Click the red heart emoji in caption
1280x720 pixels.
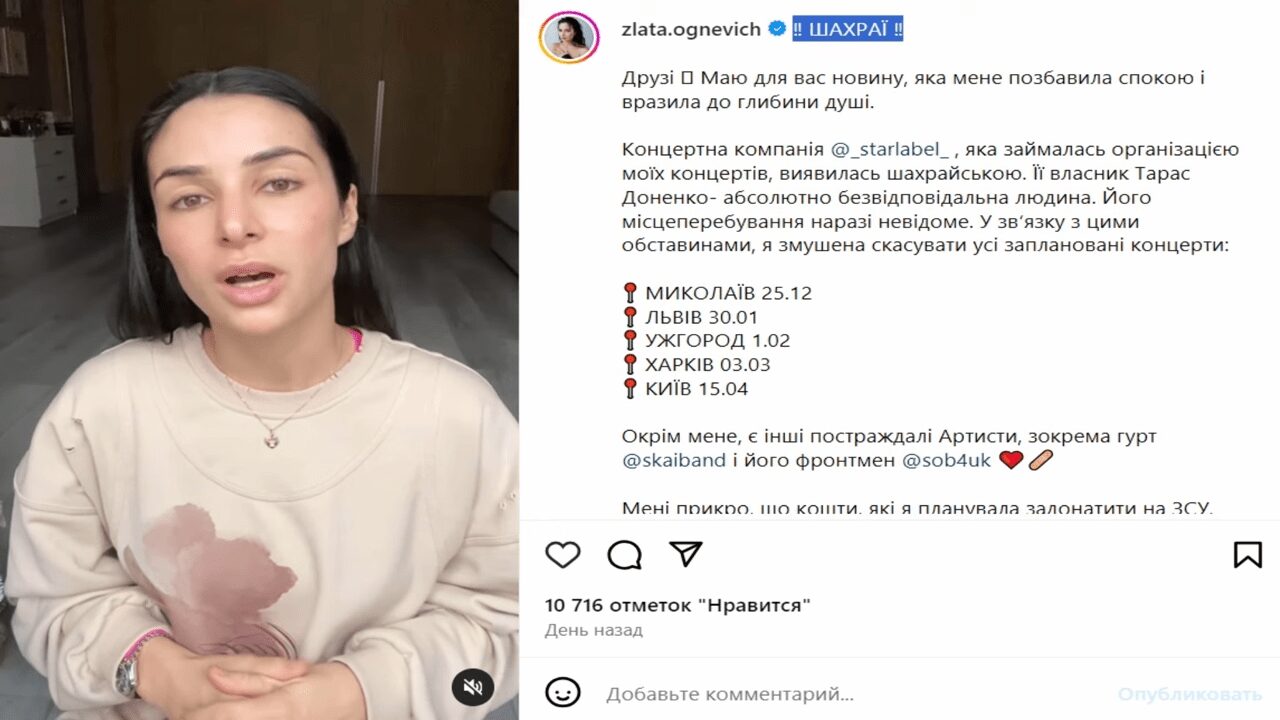pyautogui.click(x=1011, y=461)
